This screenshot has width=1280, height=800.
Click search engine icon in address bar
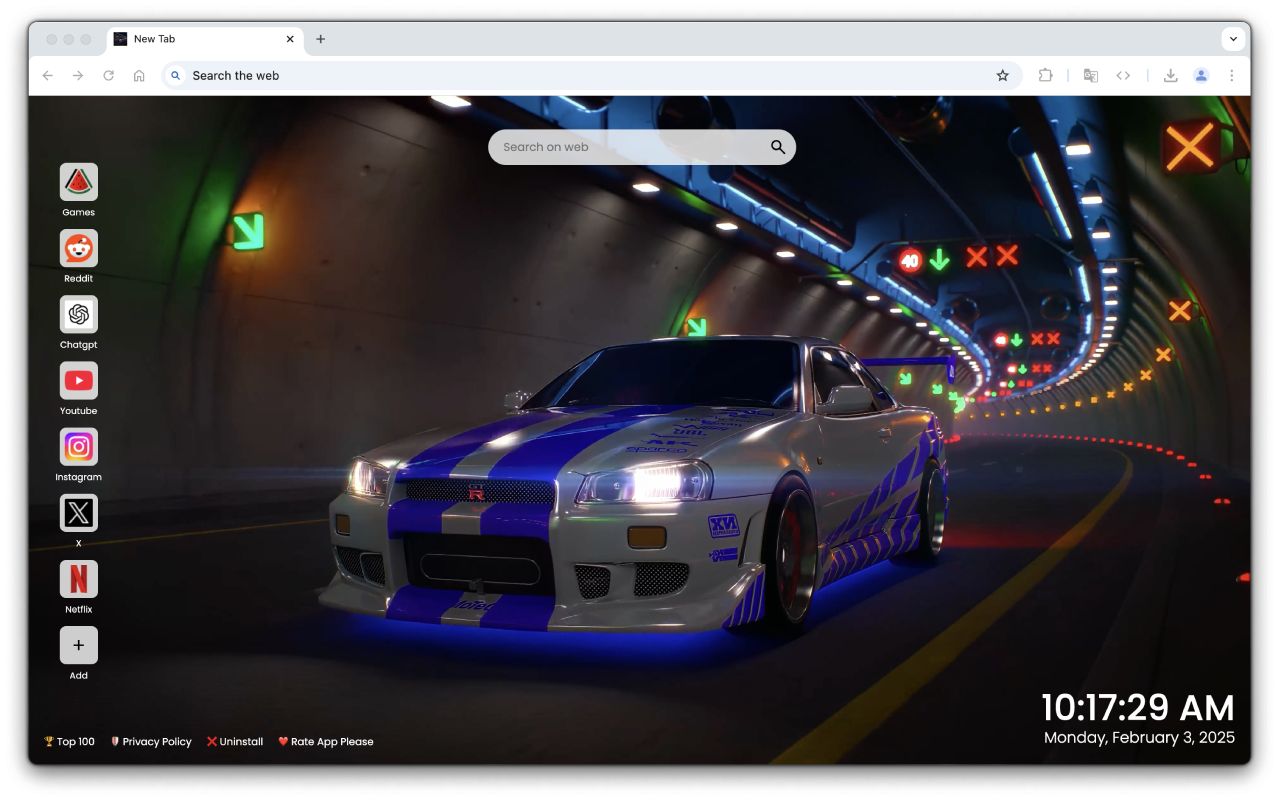click(176, 75)
